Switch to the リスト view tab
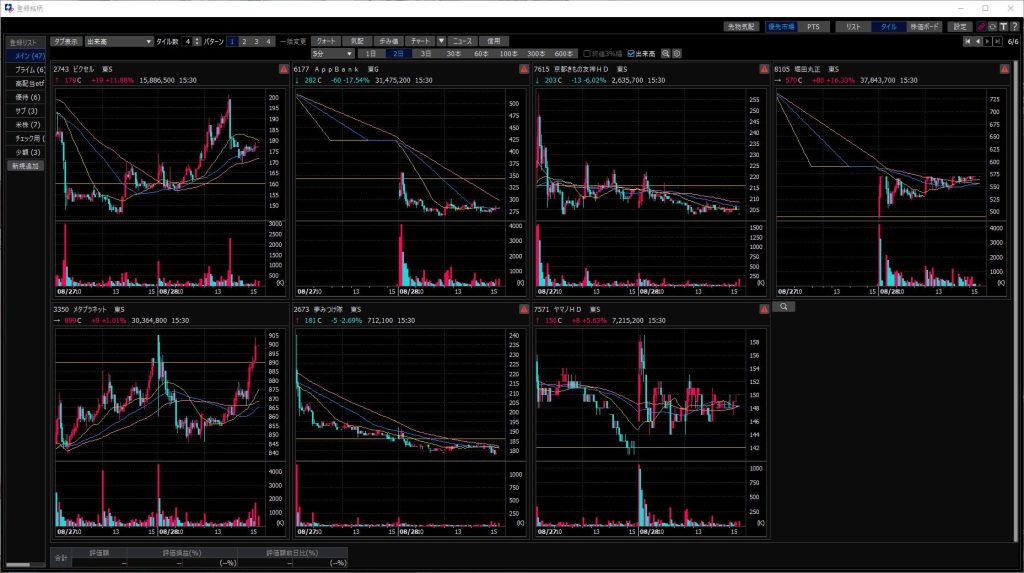 pyautogui.click(x=852, y=27)
